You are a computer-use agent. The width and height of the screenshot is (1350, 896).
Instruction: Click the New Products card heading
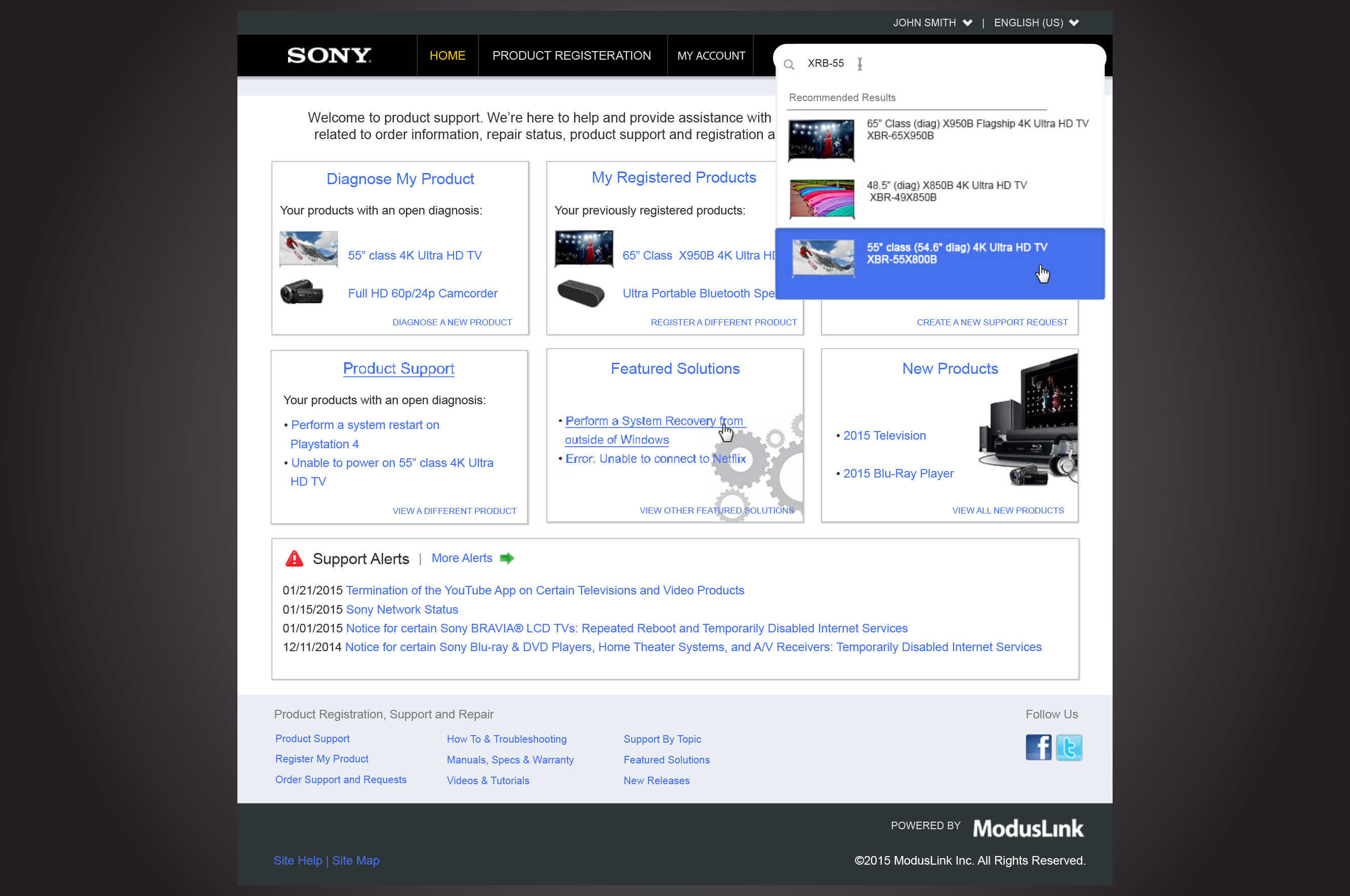pos(950,369)
